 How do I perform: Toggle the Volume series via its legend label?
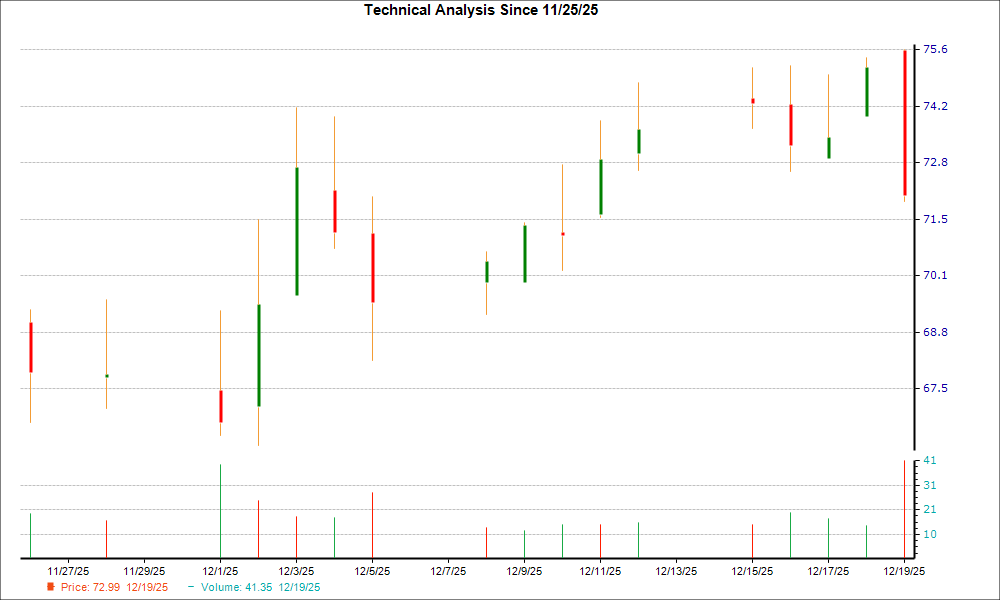click(224, 587)
